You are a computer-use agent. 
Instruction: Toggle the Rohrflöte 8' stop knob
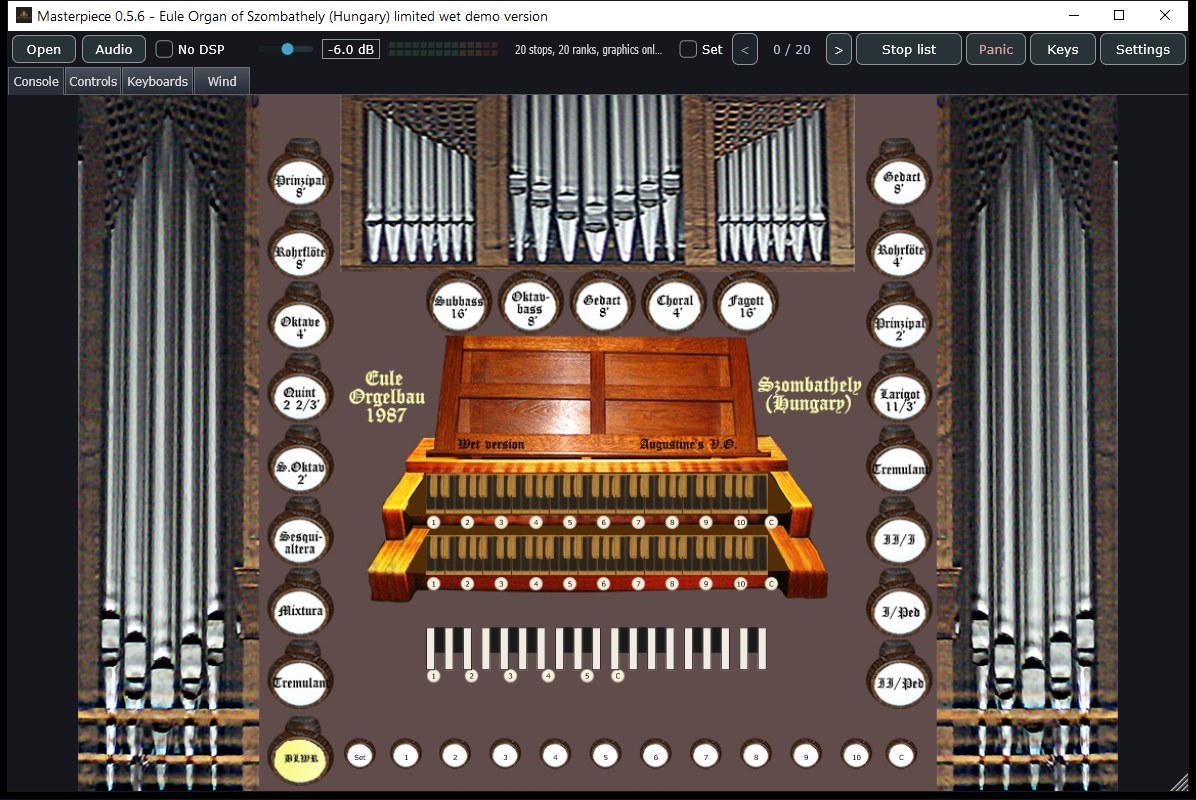pyautogui.click(x=301, y=252)
